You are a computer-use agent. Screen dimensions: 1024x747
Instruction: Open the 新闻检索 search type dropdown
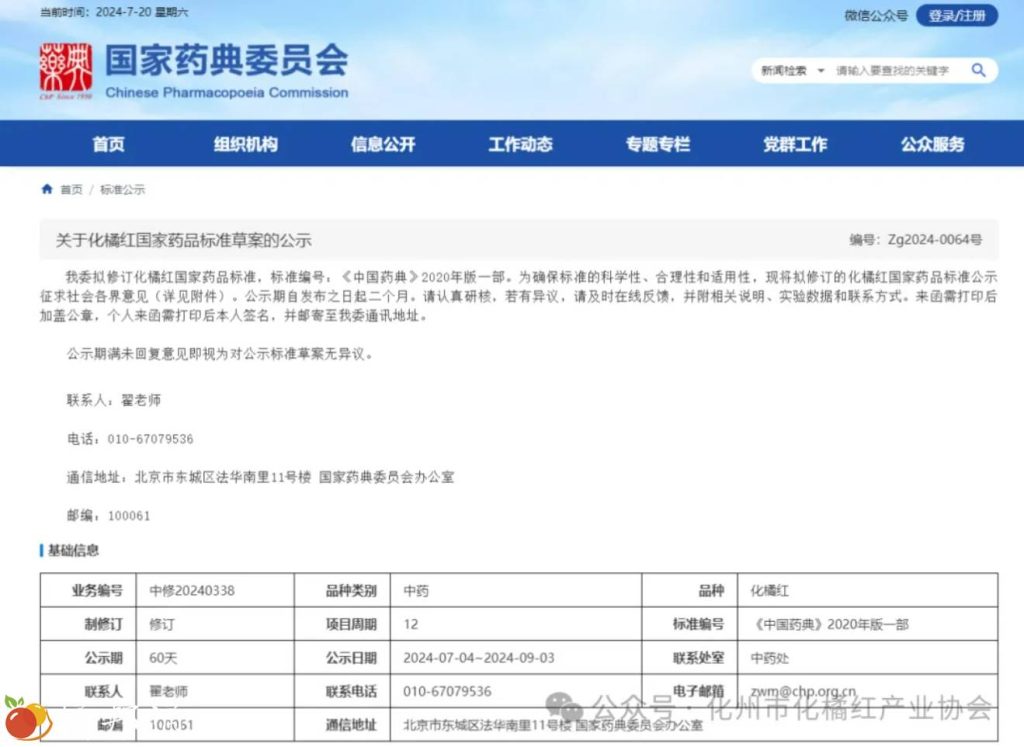pos(792,71)
